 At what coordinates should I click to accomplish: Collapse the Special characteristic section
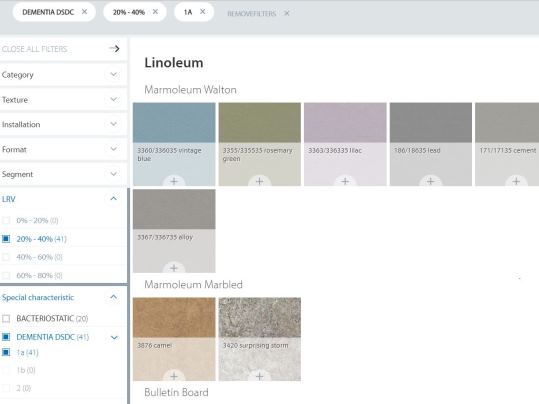point(113,297)
